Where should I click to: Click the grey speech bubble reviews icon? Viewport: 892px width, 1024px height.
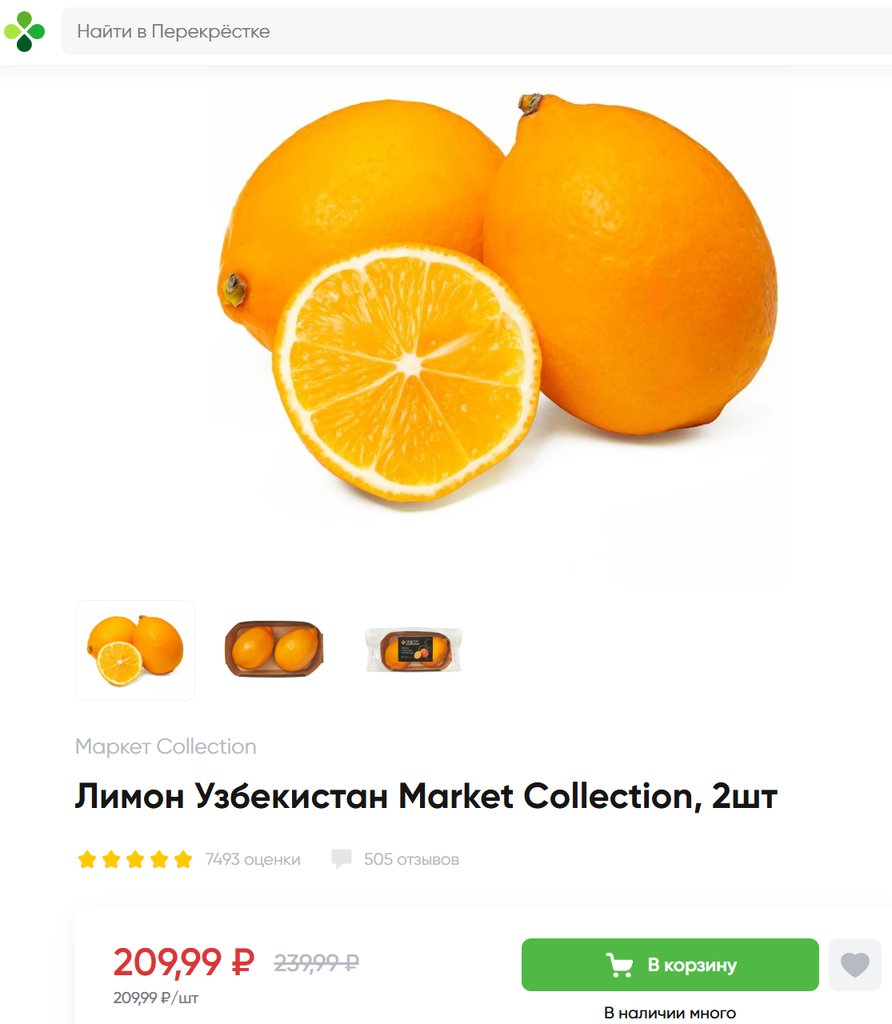click(x=342, y=859)
